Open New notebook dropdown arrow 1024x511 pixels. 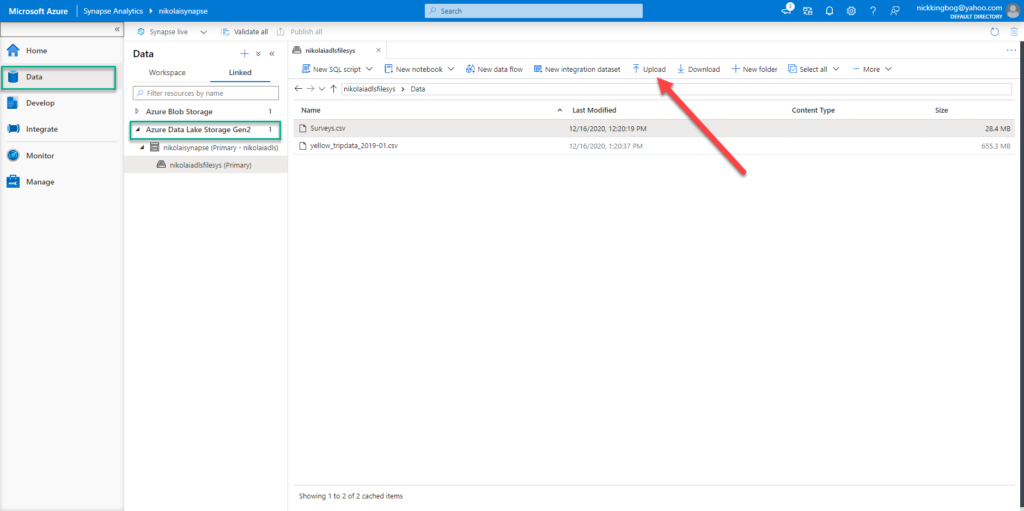click(x=451, y=69)
